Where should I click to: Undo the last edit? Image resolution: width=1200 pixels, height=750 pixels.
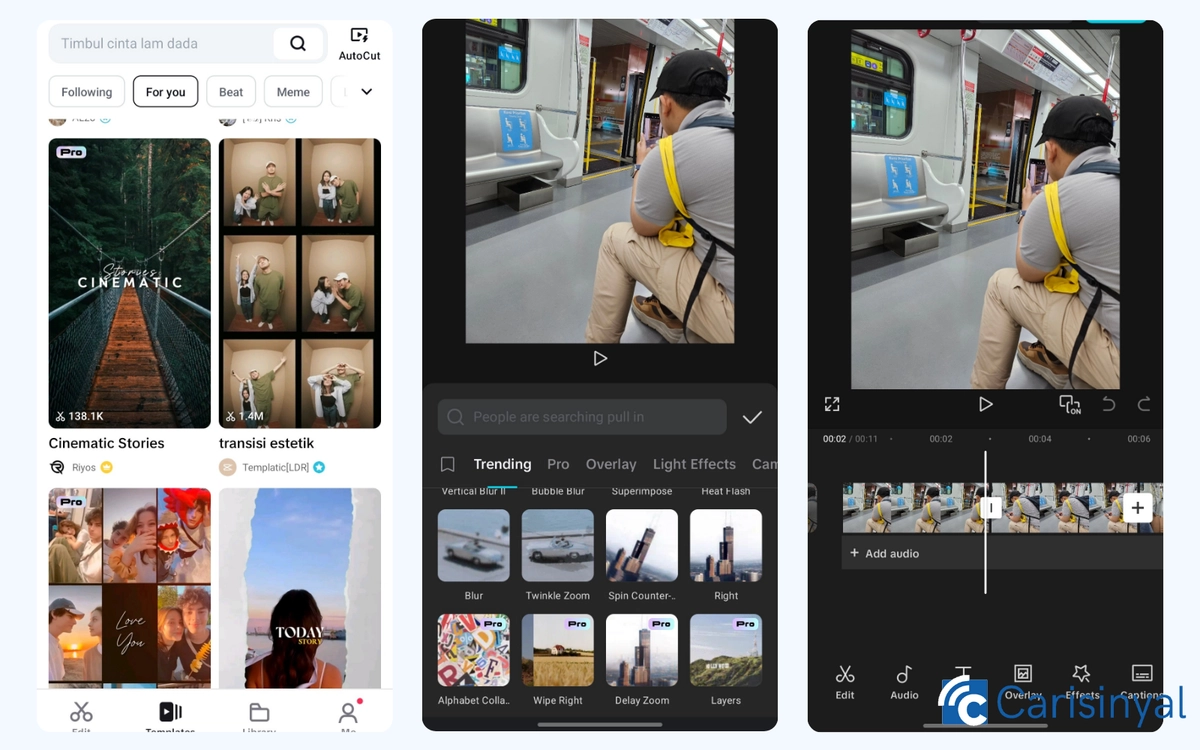1108,404
